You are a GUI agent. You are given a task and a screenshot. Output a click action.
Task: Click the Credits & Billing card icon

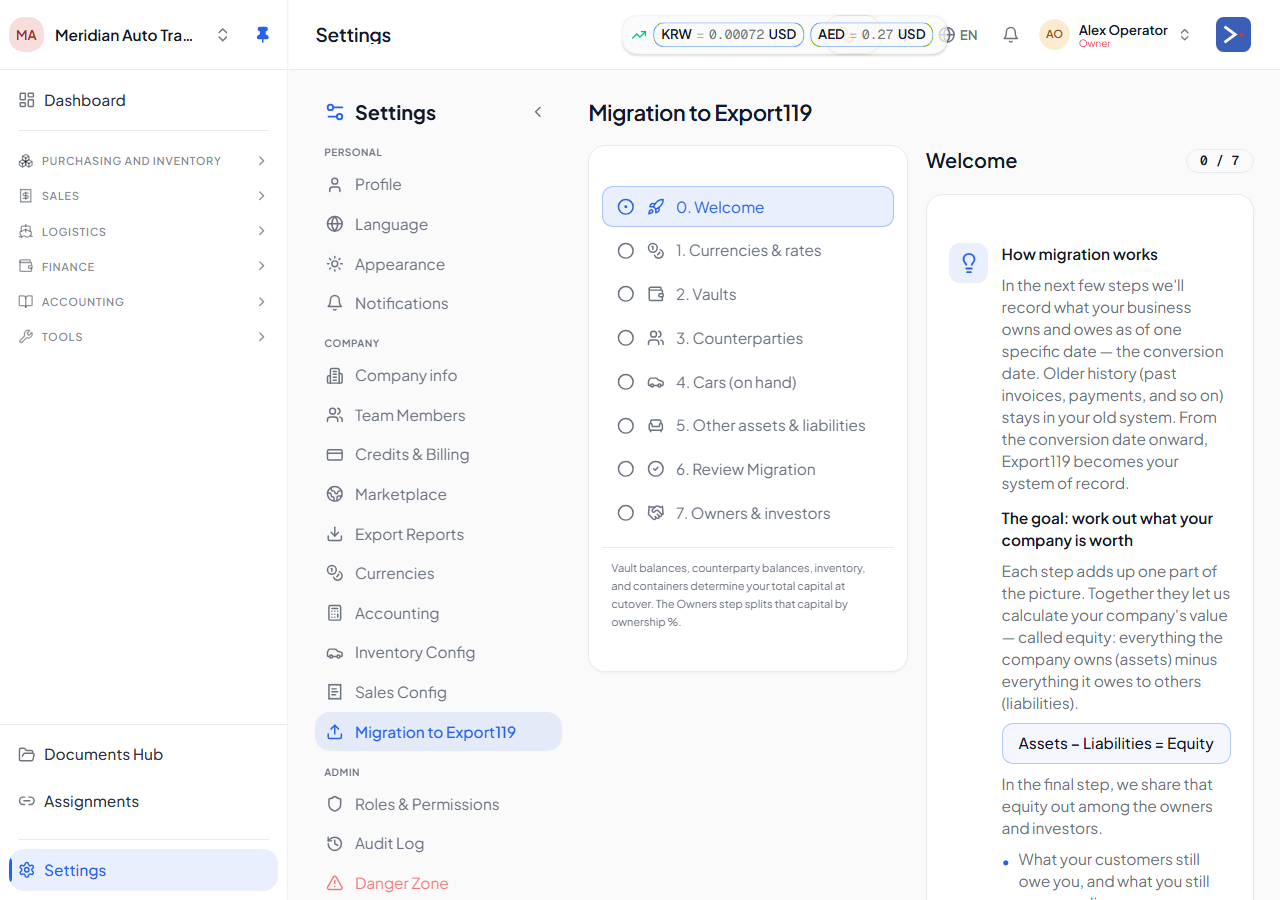point(335,455)
